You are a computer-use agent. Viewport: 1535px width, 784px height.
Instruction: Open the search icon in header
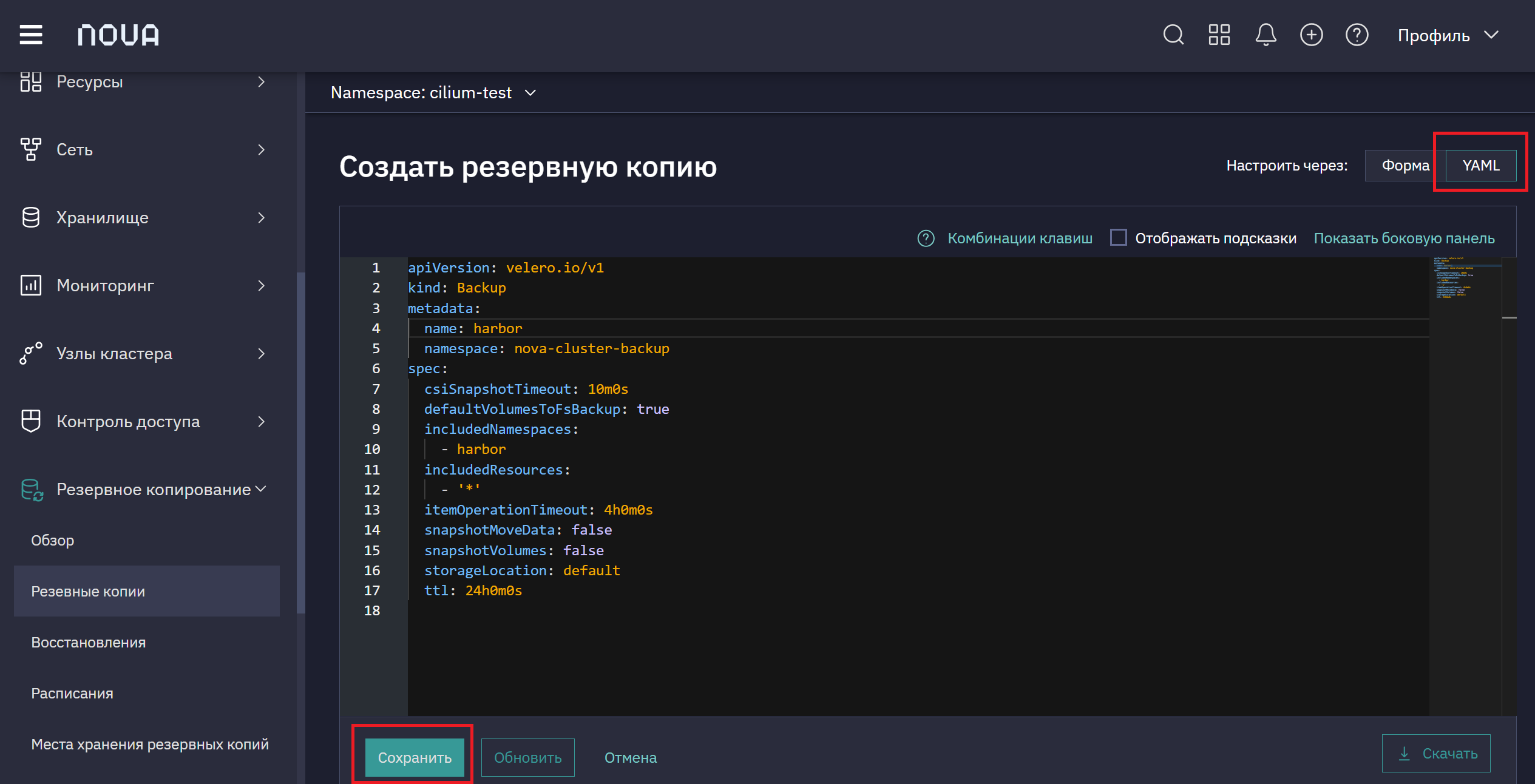point(1173,35)
